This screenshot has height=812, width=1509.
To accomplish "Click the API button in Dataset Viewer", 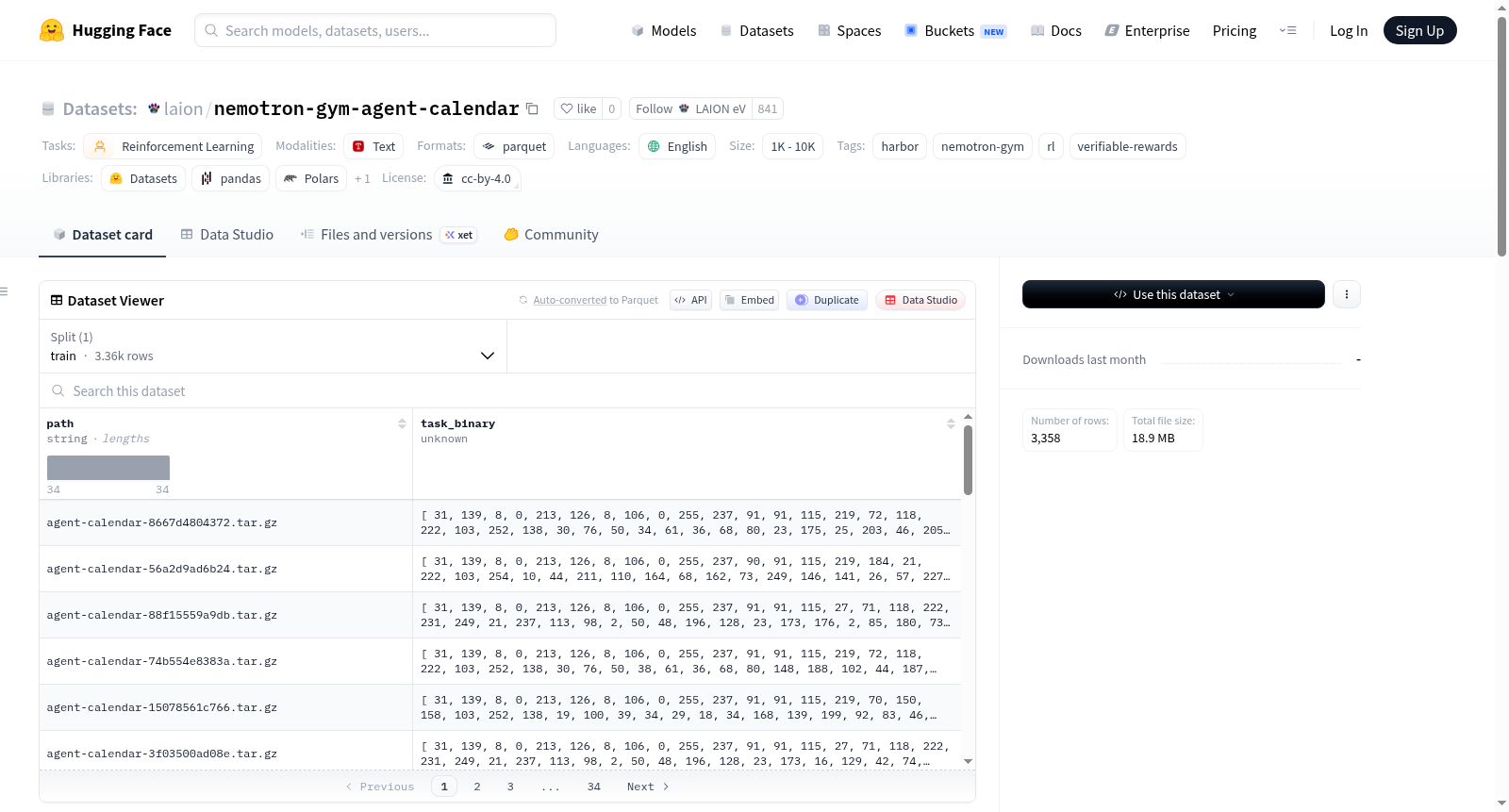I will [690, 300].
